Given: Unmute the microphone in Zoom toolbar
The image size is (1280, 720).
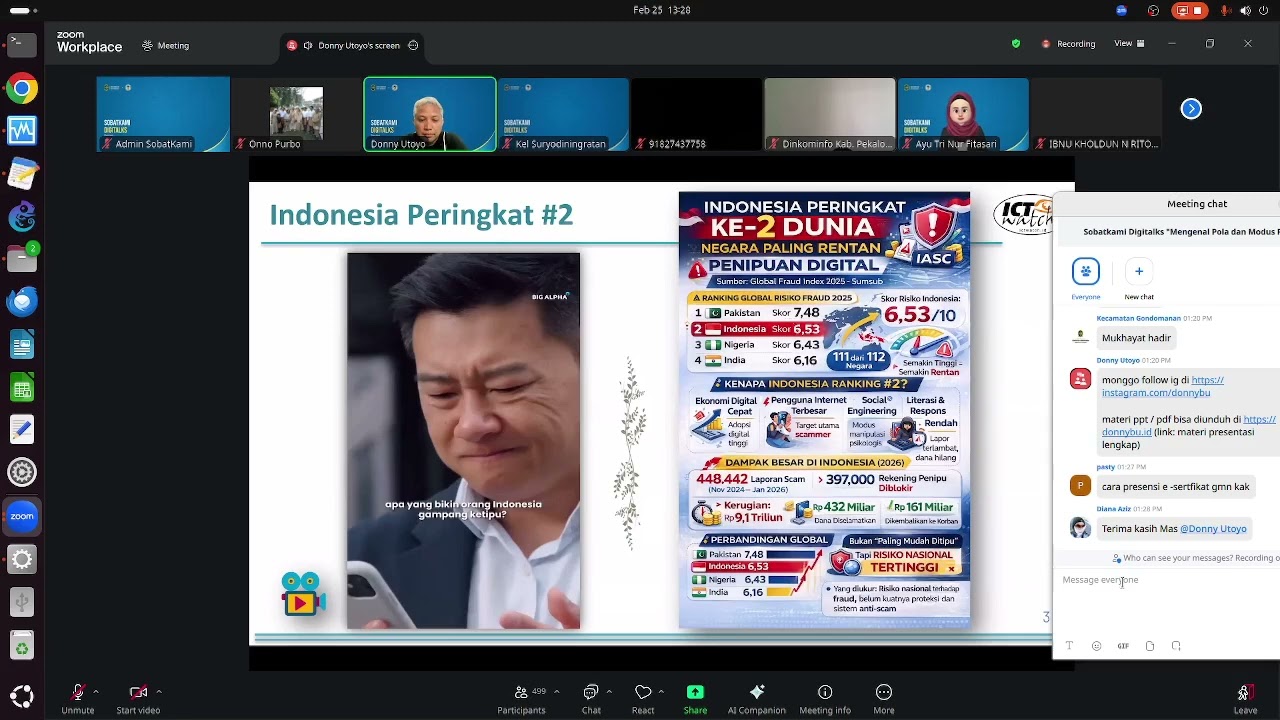Looking at the screenshot, I should tap(78, 697).
